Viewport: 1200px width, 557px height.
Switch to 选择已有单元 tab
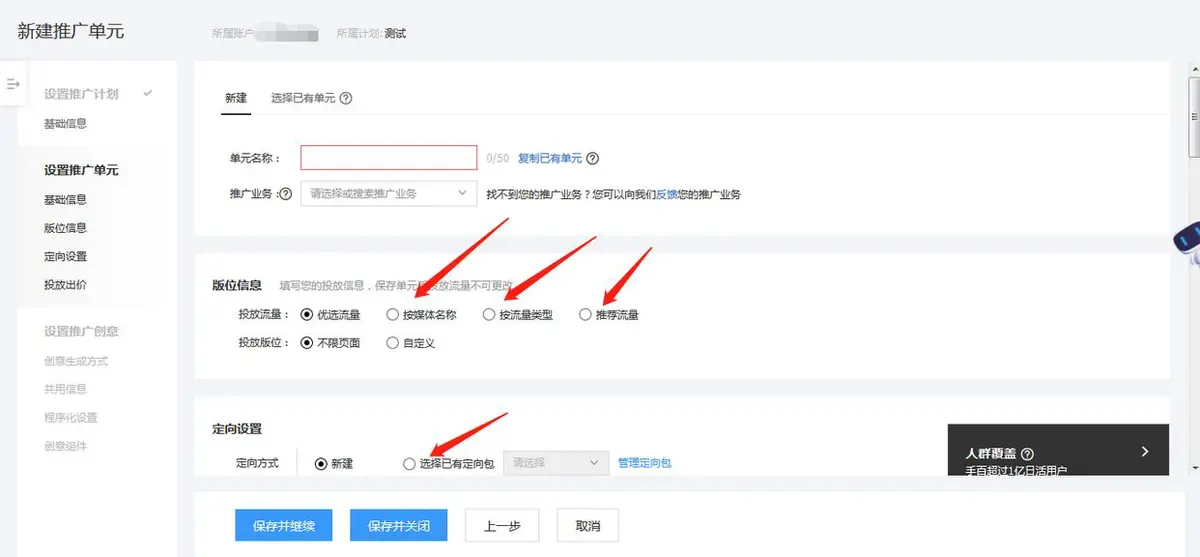(304, 99)
